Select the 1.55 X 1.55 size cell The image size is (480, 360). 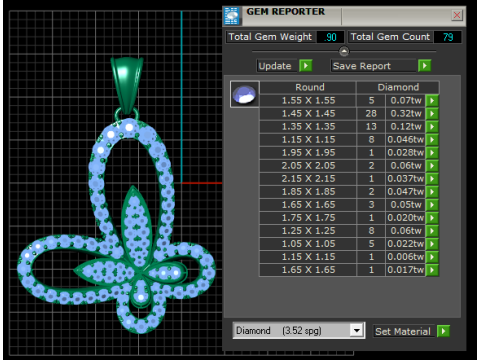(x=308, y=100)
